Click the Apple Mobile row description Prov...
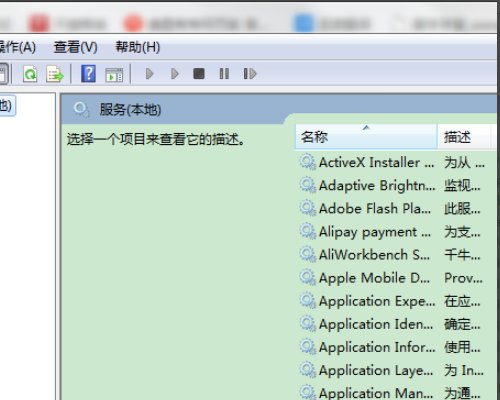 (463, 278)
